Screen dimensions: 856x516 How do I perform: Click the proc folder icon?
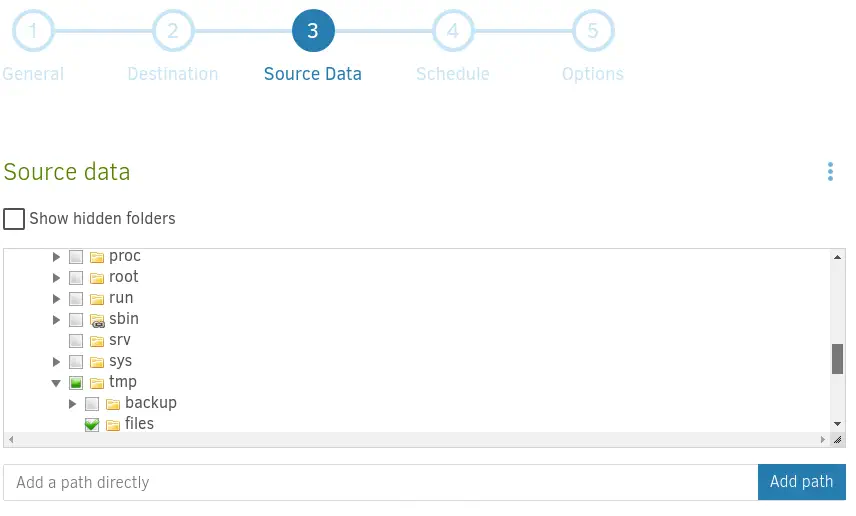pos(97,257)
